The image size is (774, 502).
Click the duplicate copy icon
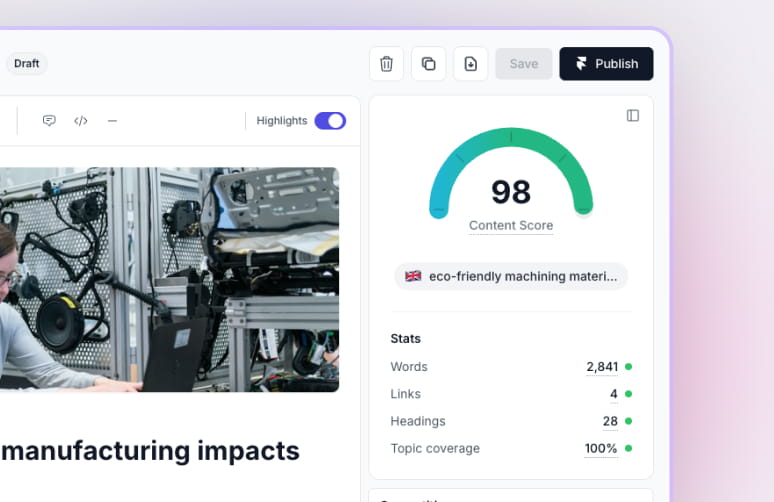pyautogui.click(x=428, y=64)
